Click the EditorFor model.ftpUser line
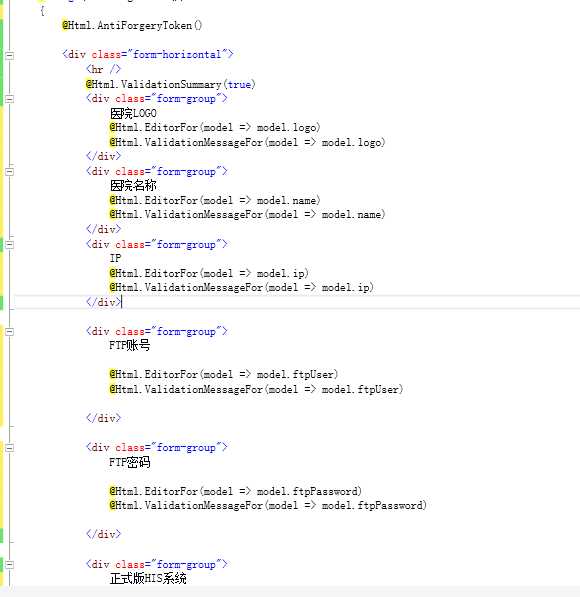The width and height of the screenshot is (580, 597). click(x=224, y=374)
